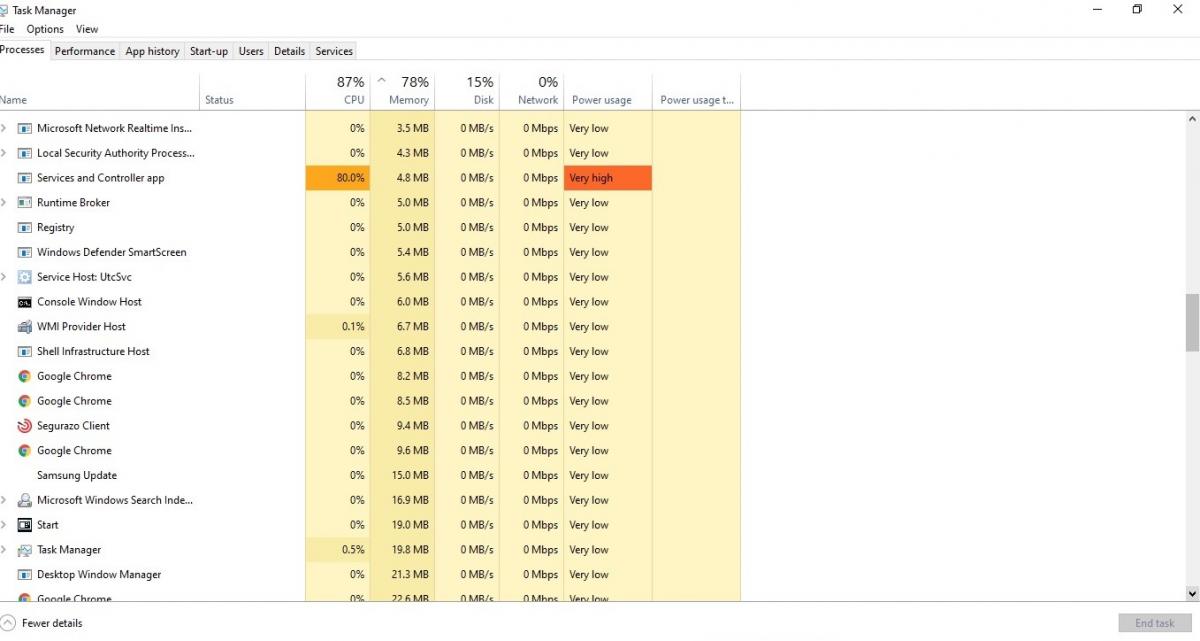Image resolution: width=1200 pixels, height=641 pixels.
Task: Switch to the Performance tab
Action: [x=85, y=51]
